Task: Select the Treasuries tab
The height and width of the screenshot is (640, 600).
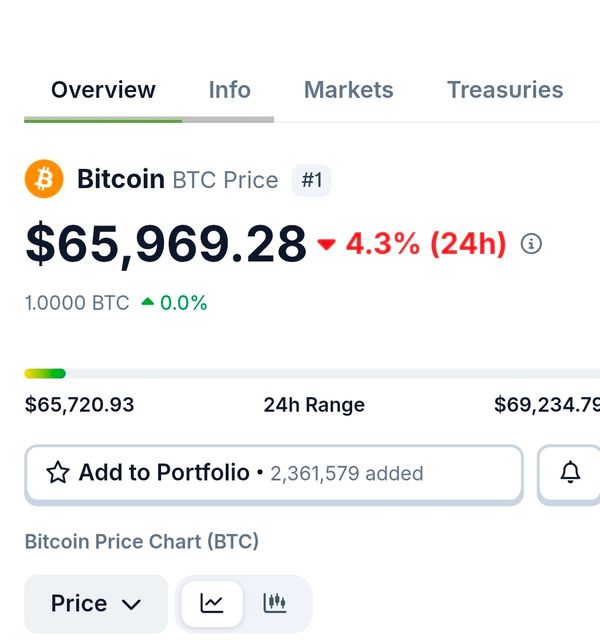Action: [x=504, y=90]
